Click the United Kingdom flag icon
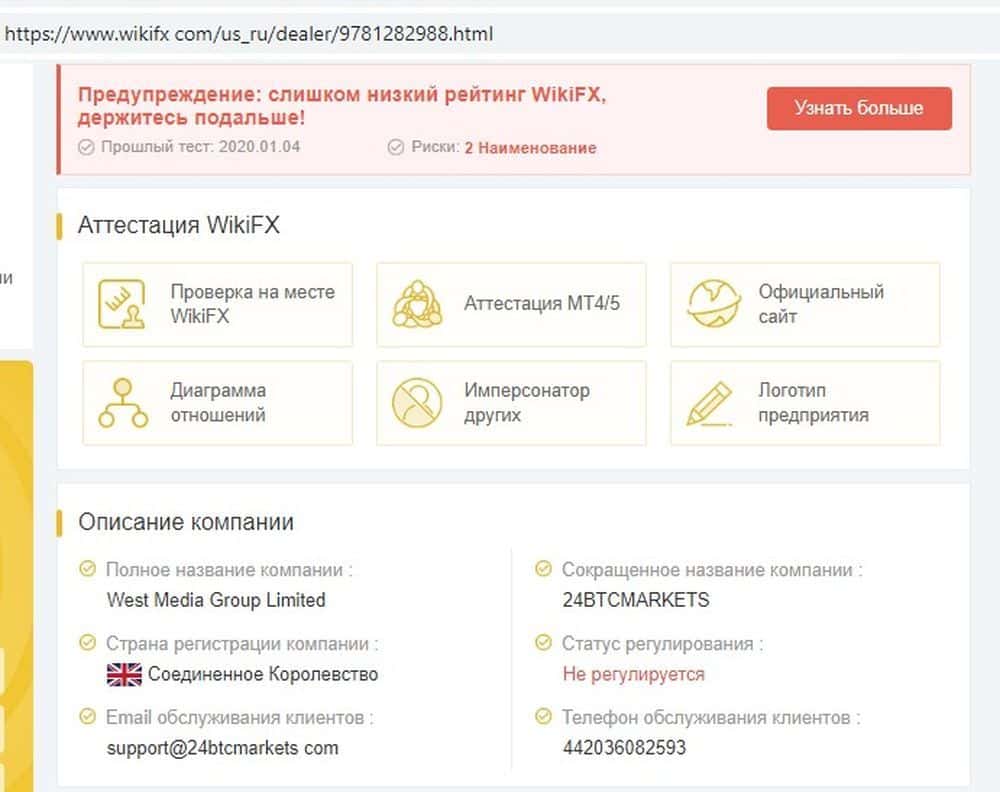 (x=124, y=674)
